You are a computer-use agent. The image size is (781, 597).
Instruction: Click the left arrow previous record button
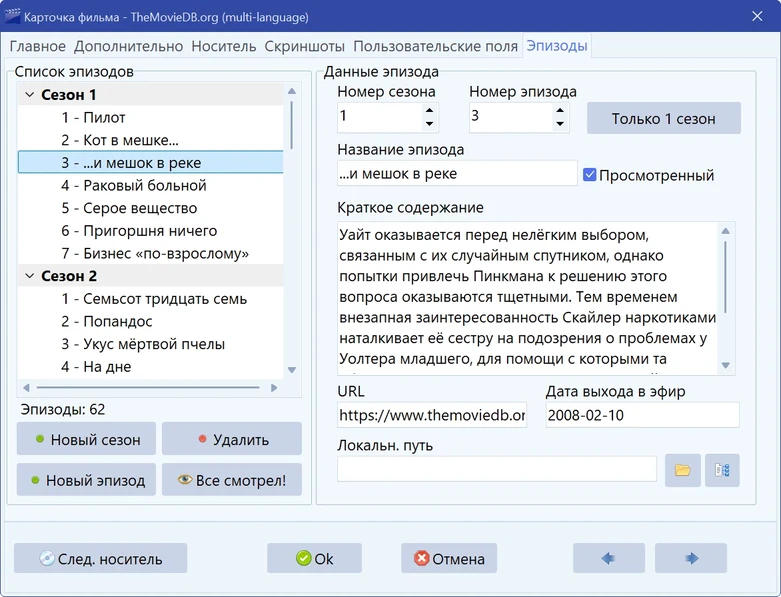tap(609, 558)
